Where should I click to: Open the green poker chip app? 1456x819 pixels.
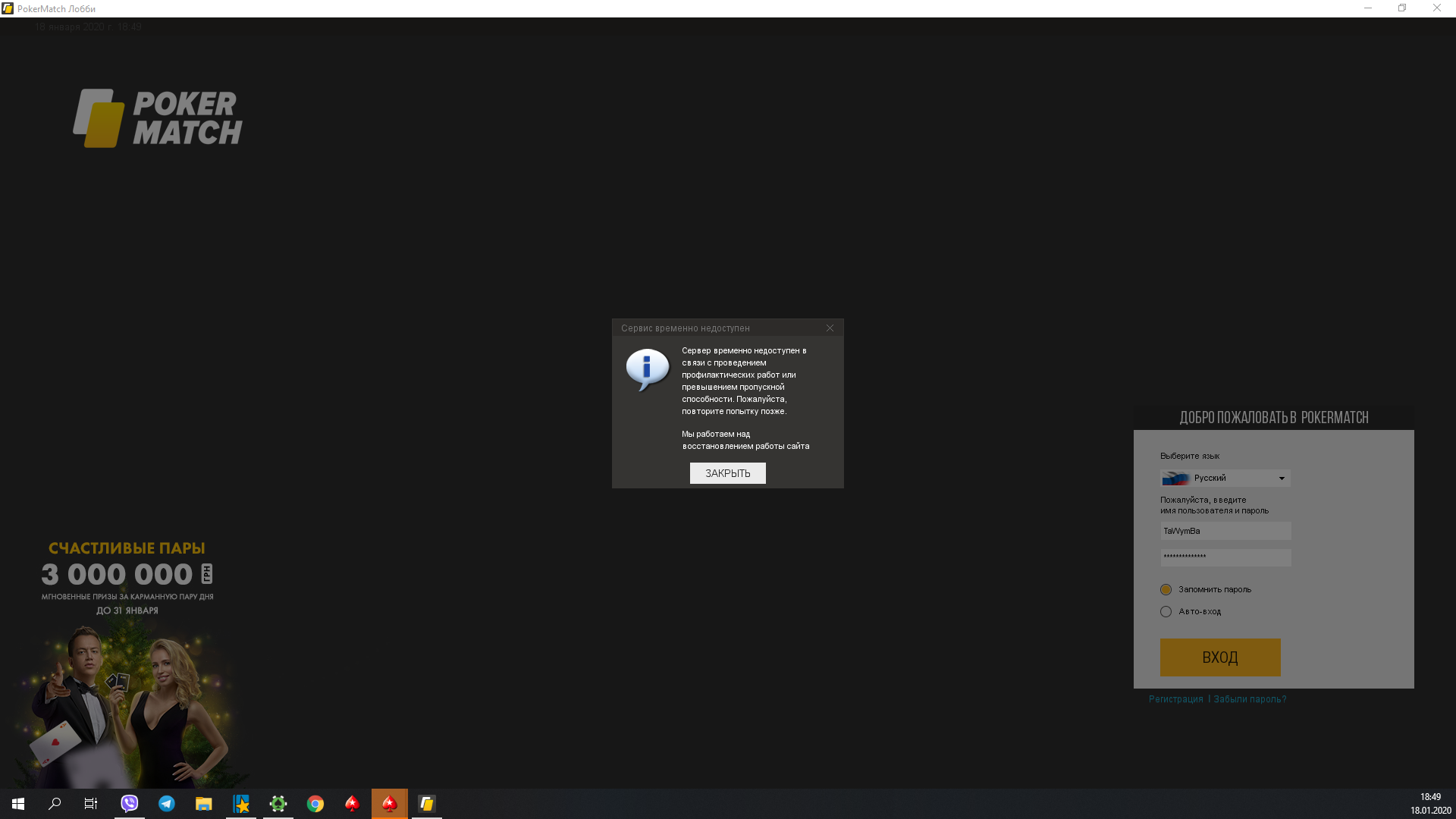coord(278,804)
